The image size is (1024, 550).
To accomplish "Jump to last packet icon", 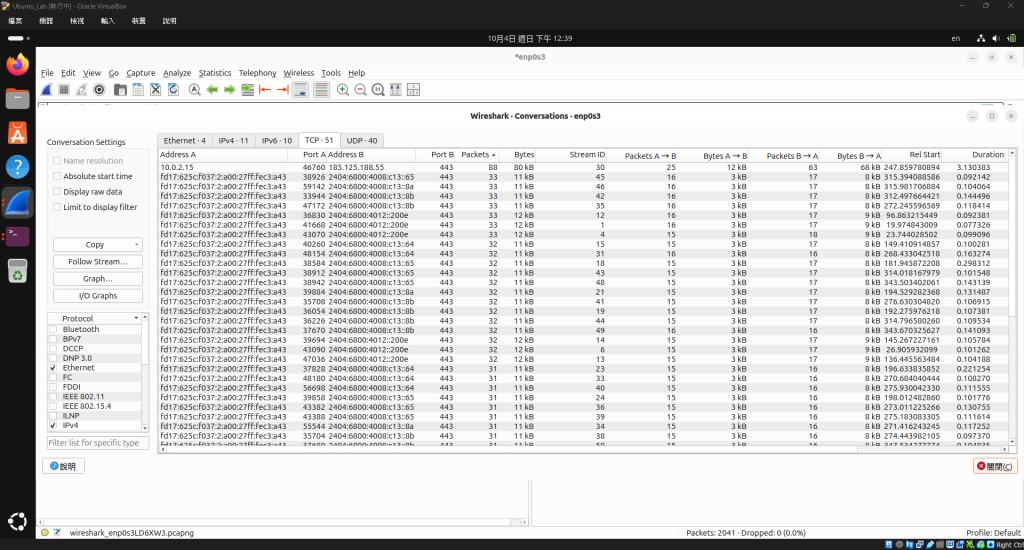I will [283, 89].
